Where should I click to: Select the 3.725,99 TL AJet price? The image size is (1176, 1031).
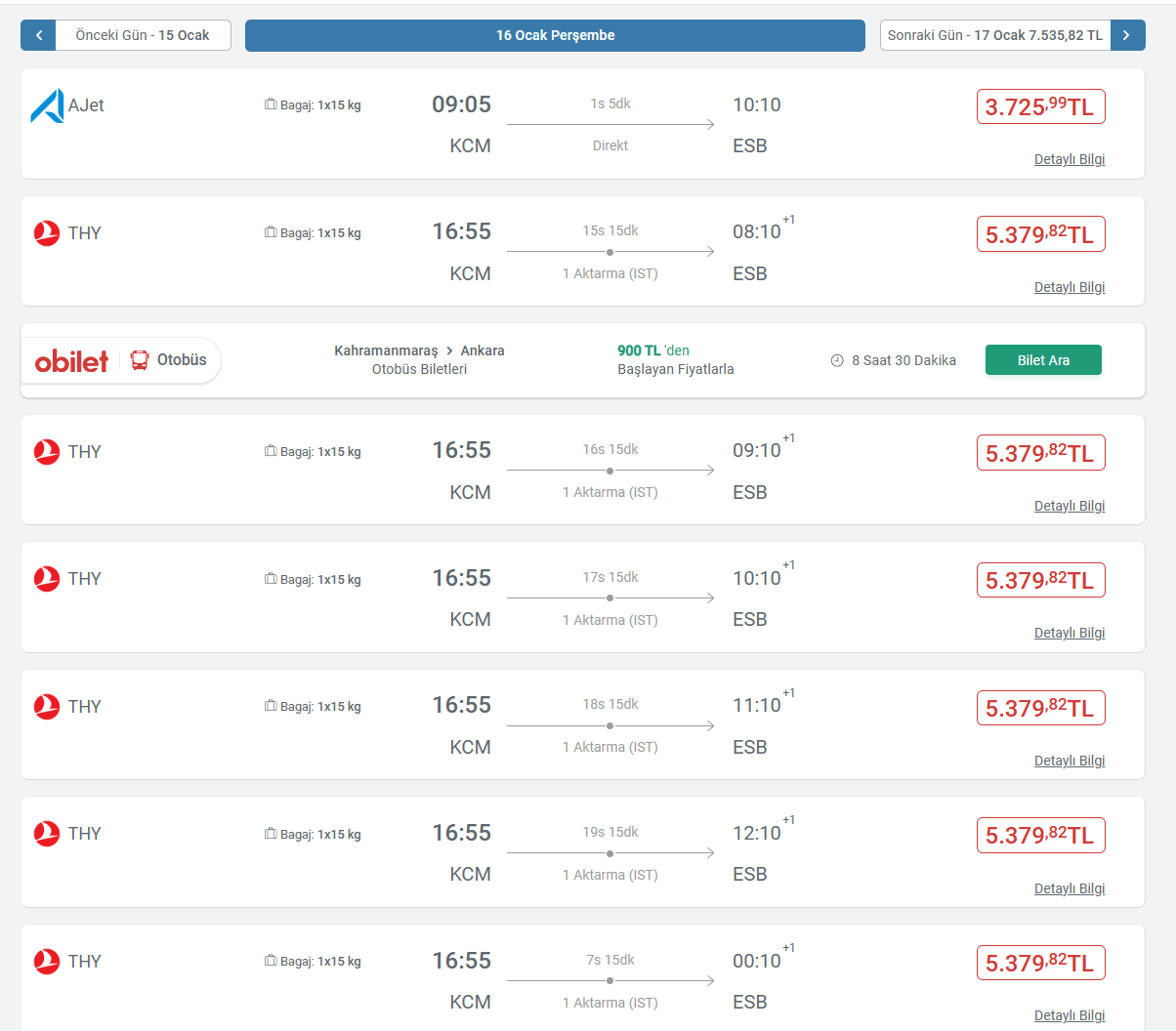1040,106
